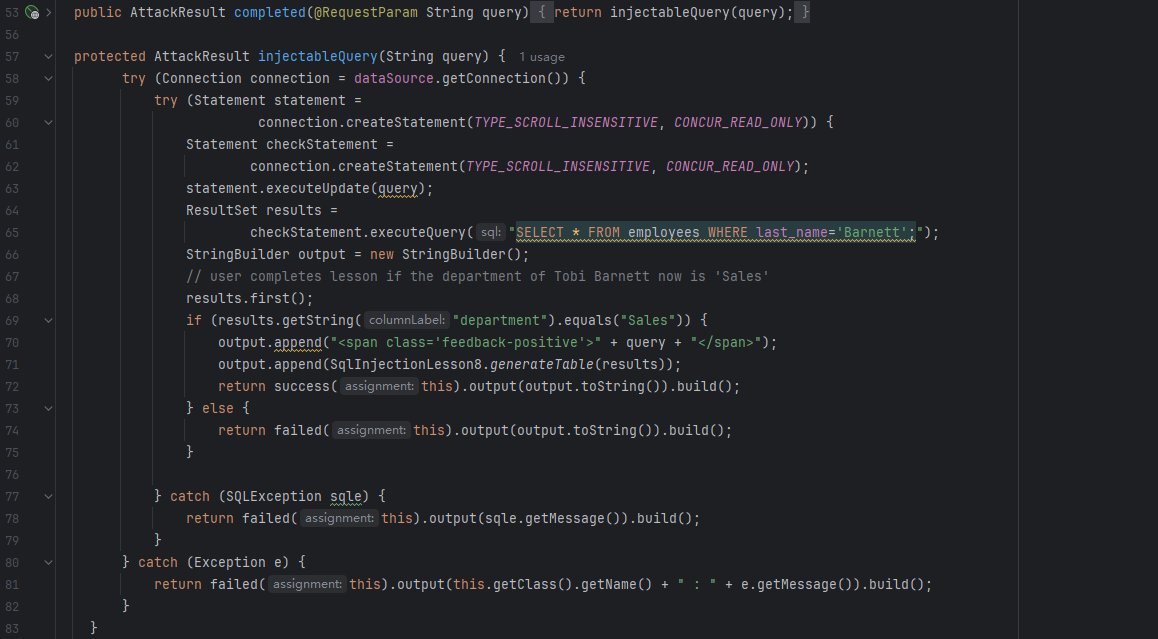The width and height of the screenshot is (1158, 639).
Task: Collapse the if department block at line 69
Action: pos(49,321)
